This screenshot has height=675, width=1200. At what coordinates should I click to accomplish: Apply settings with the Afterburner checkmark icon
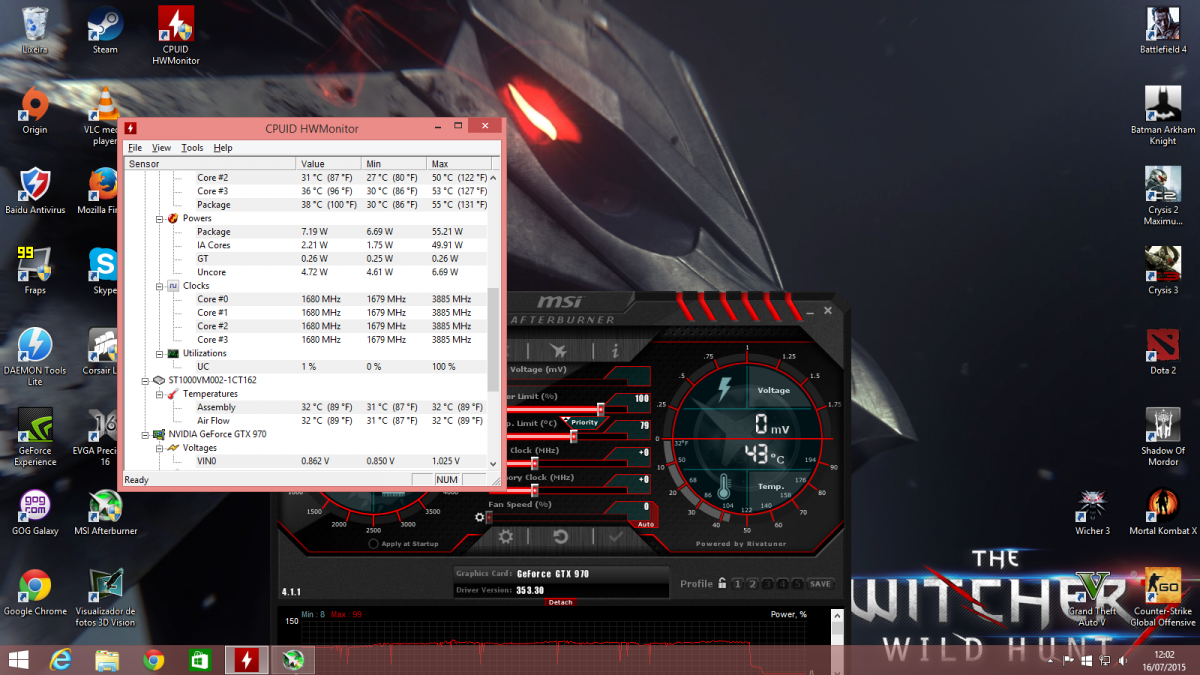coord(614,536)
